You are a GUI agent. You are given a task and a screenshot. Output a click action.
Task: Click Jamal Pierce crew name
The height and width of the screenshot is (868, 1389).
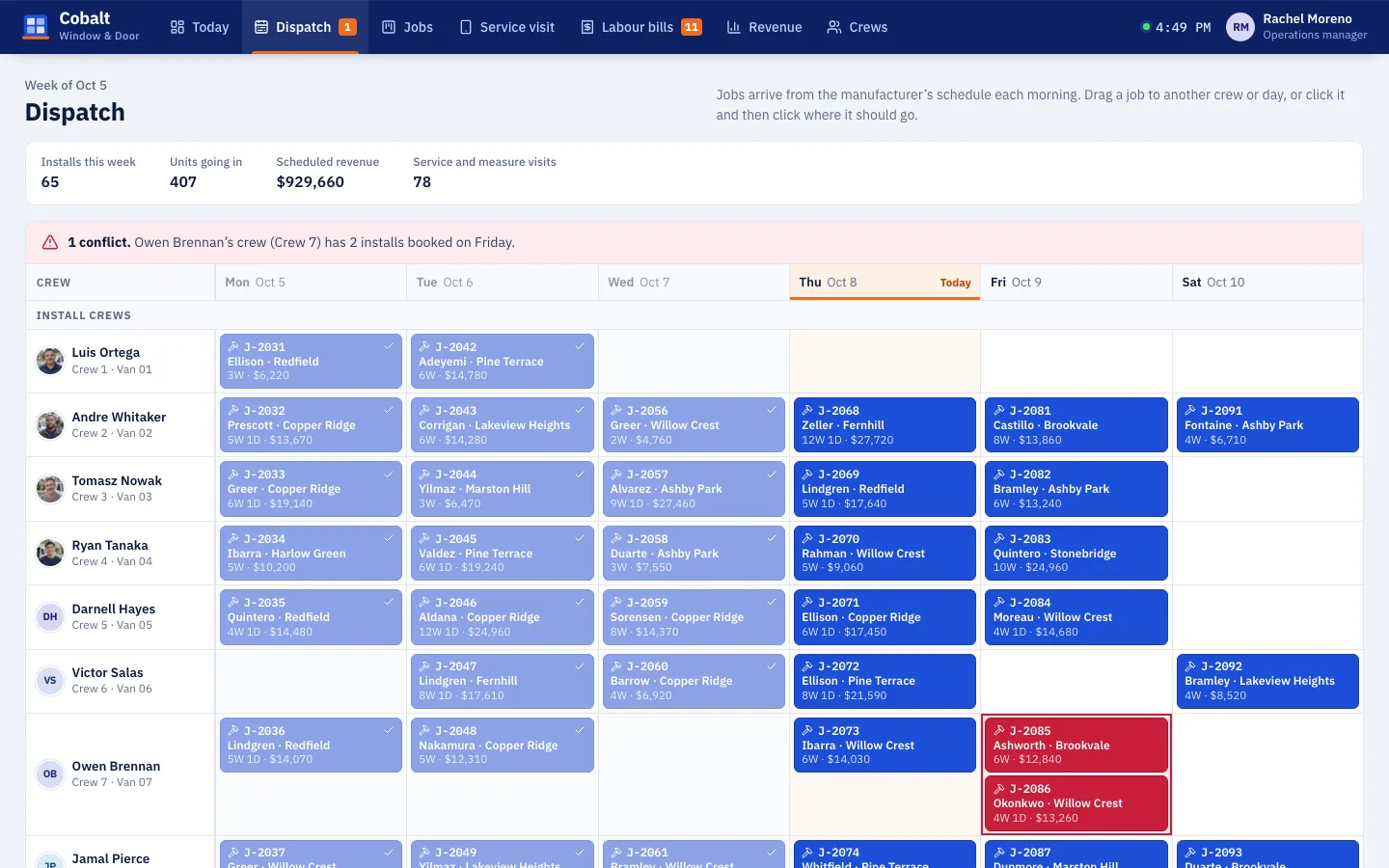(111, 858)
